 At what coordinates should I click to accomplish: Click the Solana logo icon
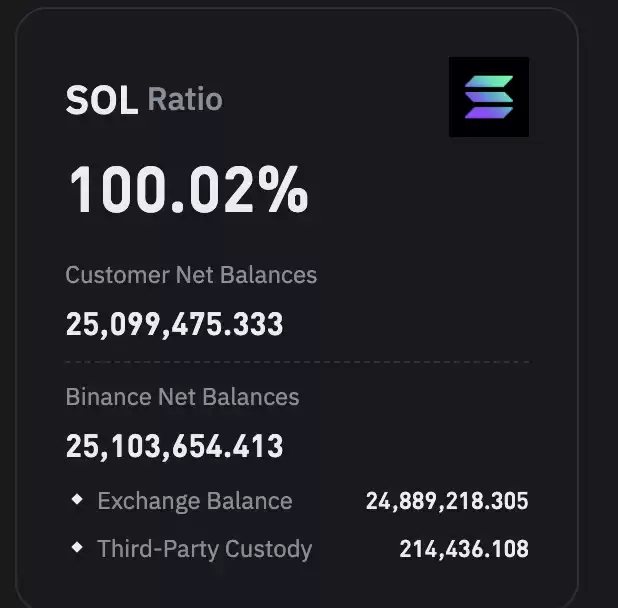(489, 97)
